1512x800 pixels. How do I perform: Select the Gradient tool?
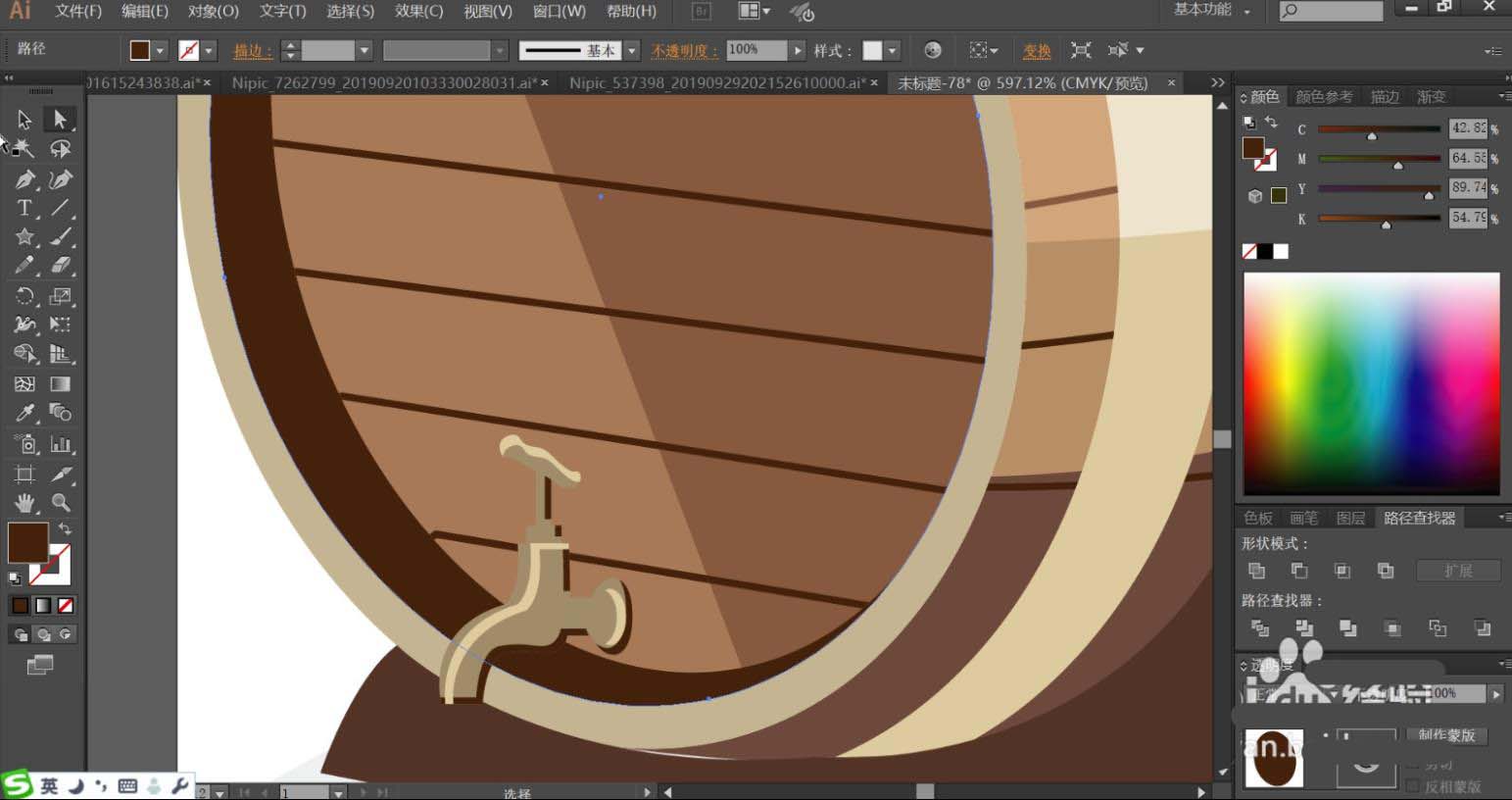60,384
